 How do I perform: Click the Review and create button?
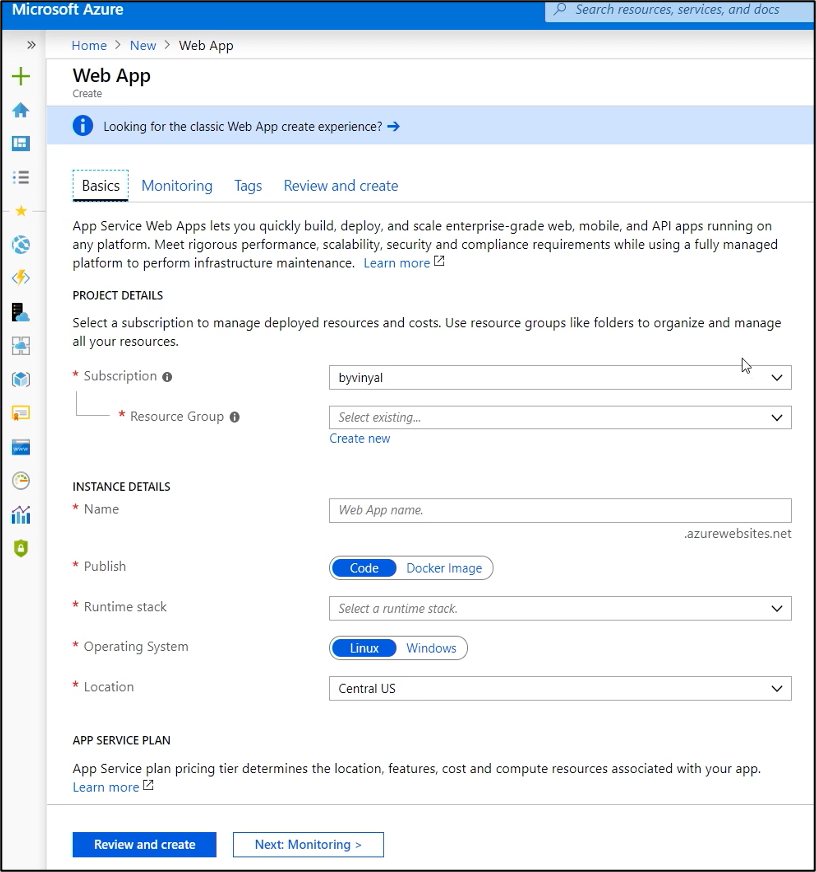[145, 845]
